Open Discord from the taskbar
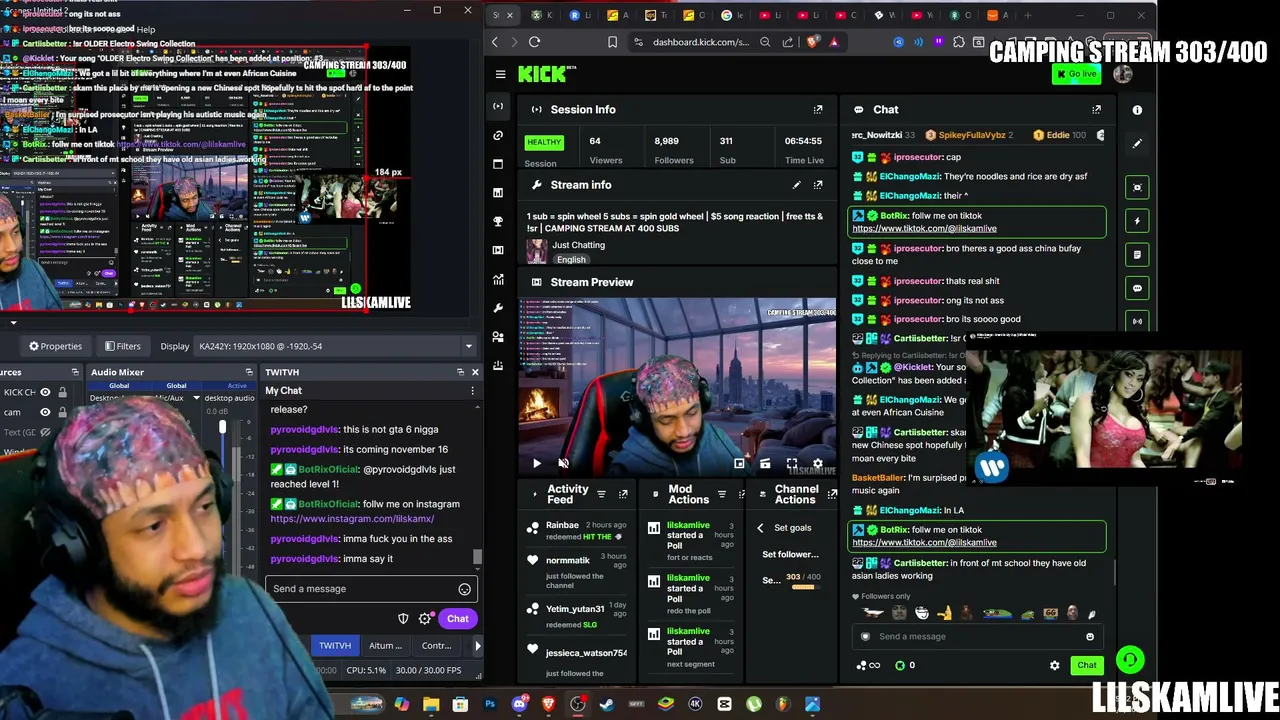 coord(519,704)
